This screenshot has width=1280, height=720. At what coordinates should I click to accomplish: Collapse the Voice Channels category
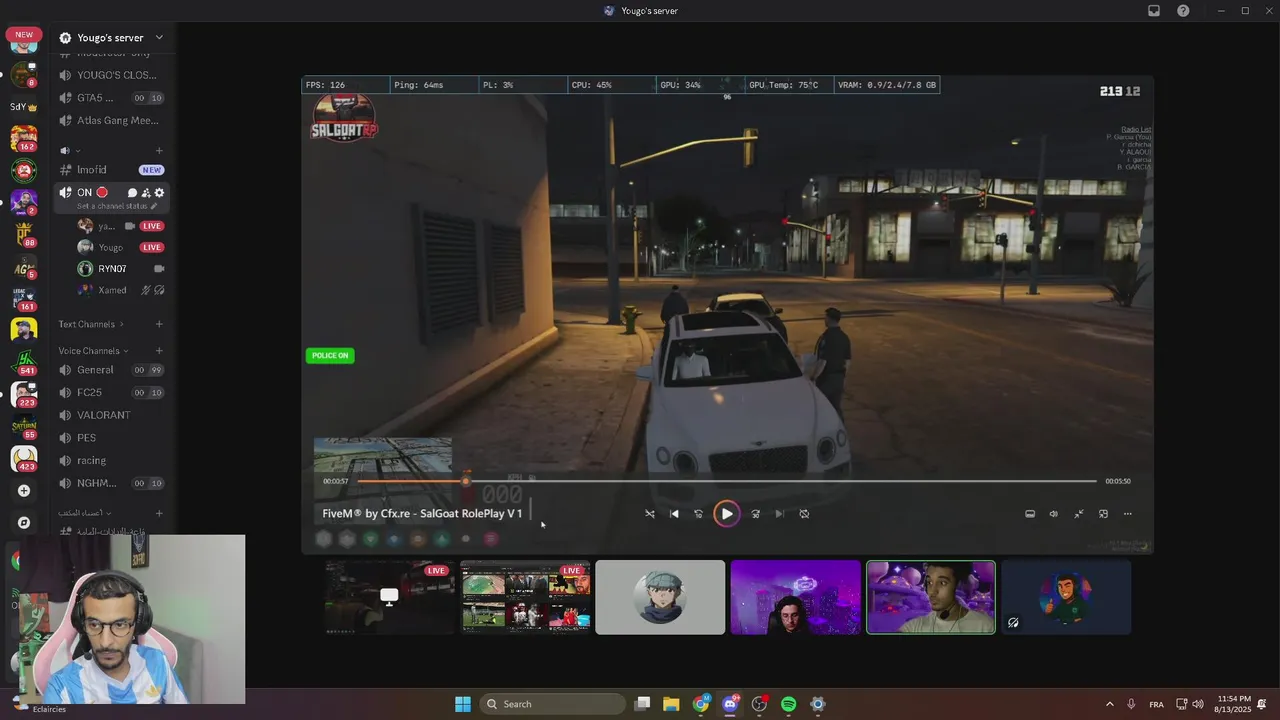[x=93, y=351]
